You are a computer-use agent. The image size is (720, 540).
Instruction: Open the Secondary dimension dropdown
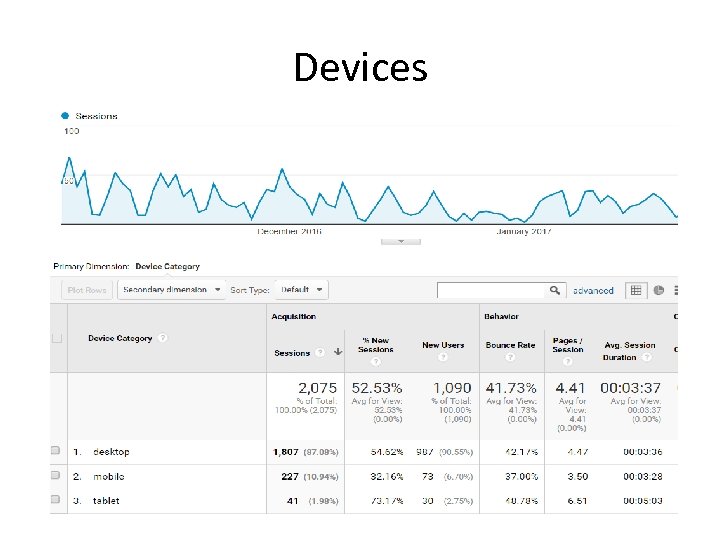(170, 290)
